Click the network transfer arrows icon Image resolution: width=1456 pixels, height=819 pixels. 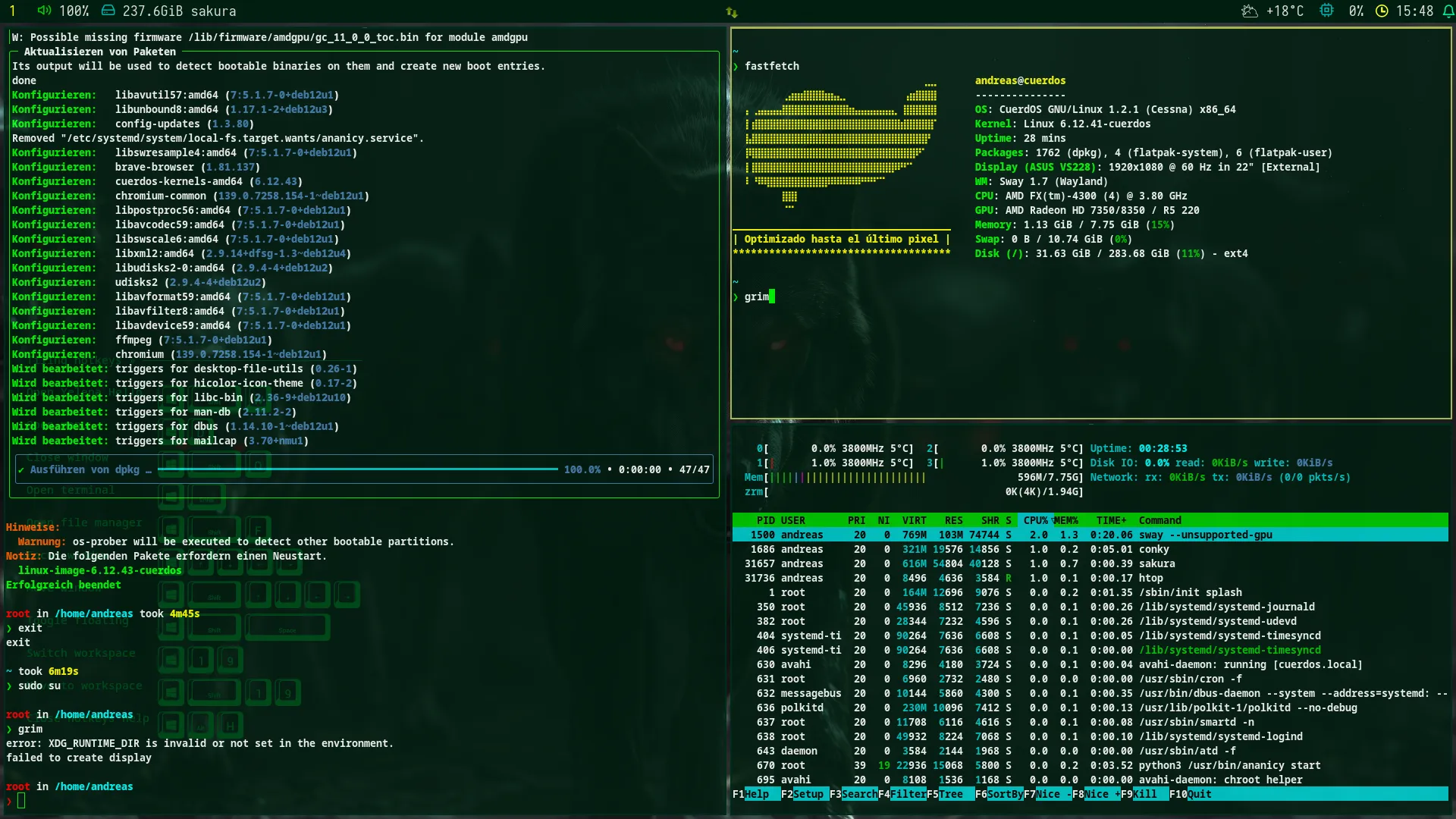tap(731, 11)
